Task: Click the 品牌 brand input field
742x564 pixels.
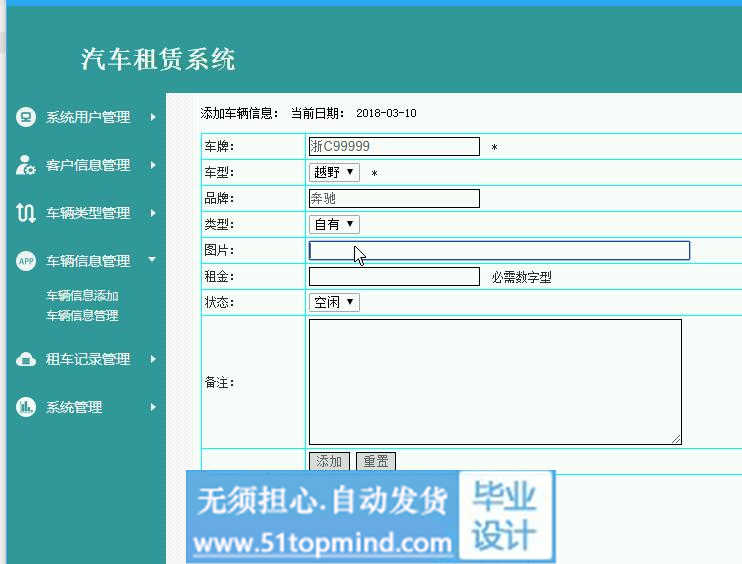Action: (x=394, y=198)
